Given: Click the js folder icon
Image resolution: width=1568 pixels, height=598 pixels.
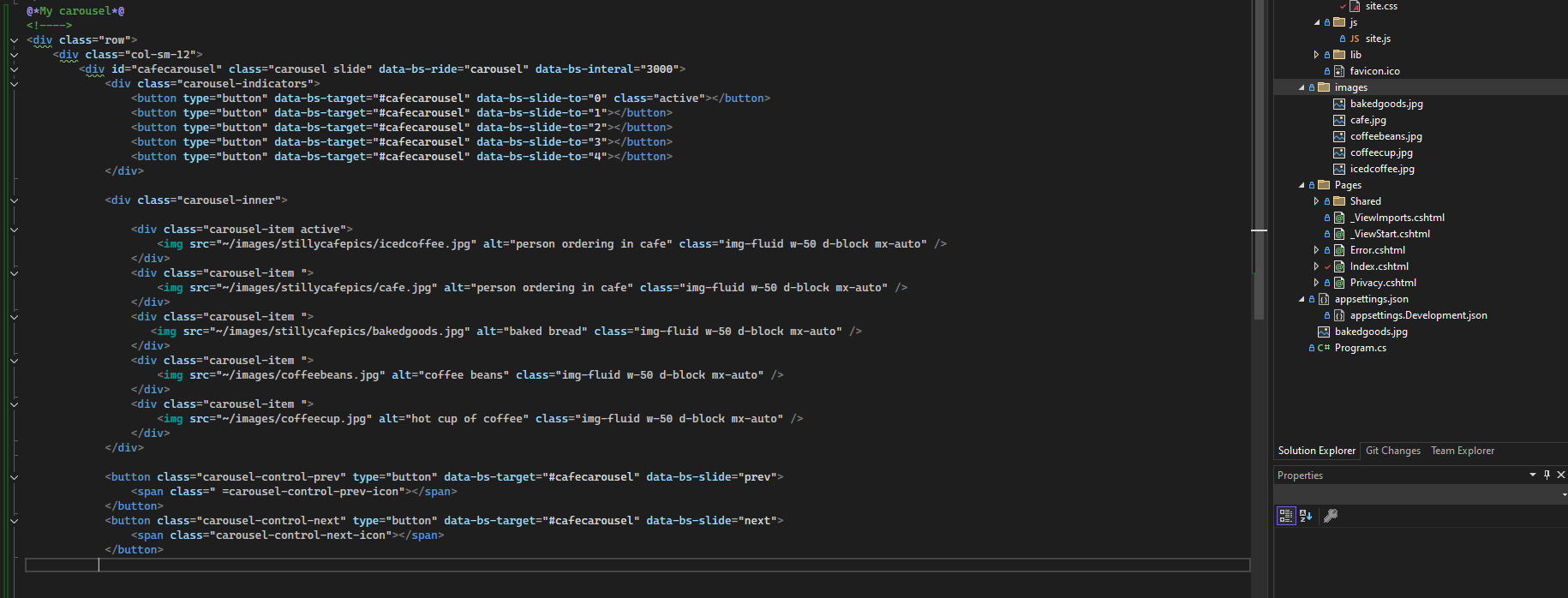Looking at the screenshot, I should (x=1339, y=22).
